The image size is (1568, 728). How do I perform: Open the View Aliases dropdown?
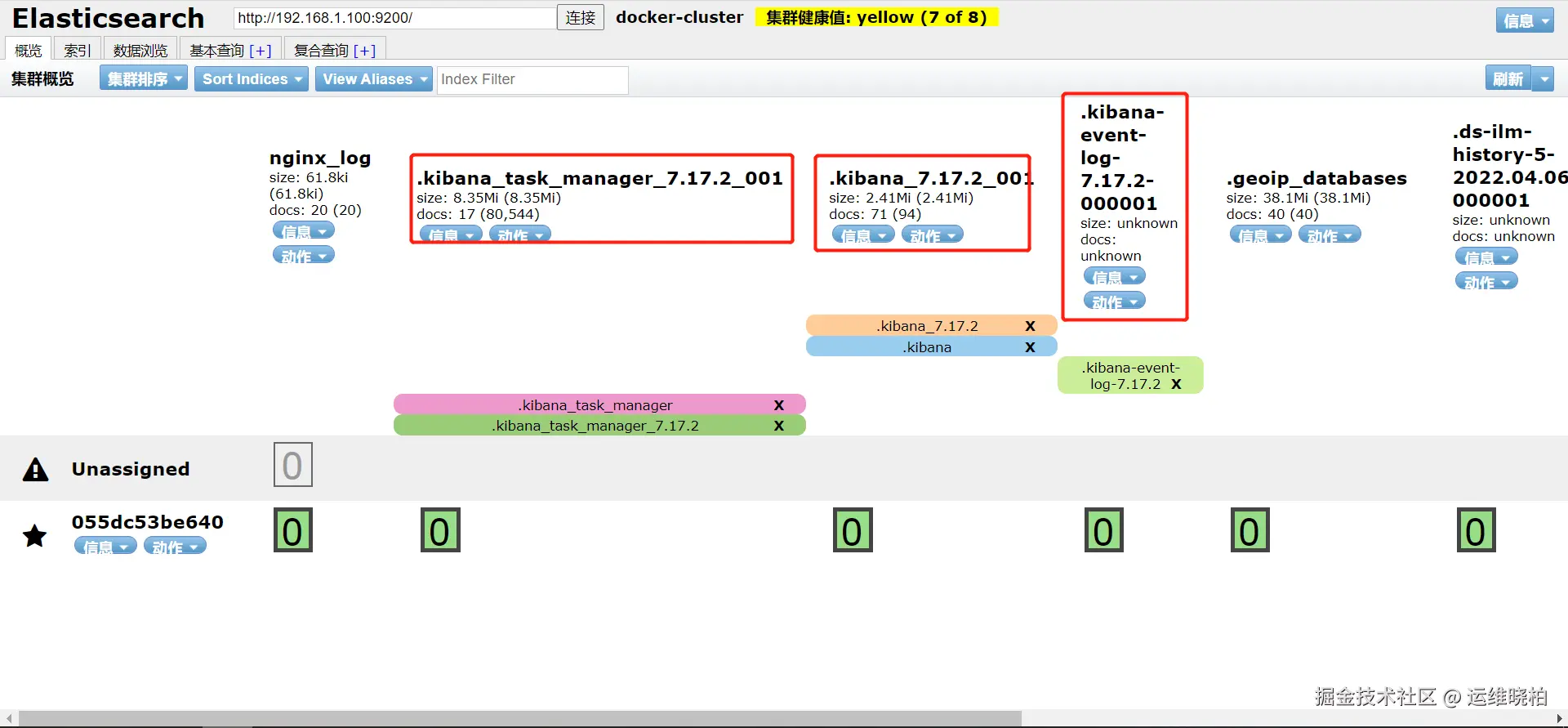[374, 78]
